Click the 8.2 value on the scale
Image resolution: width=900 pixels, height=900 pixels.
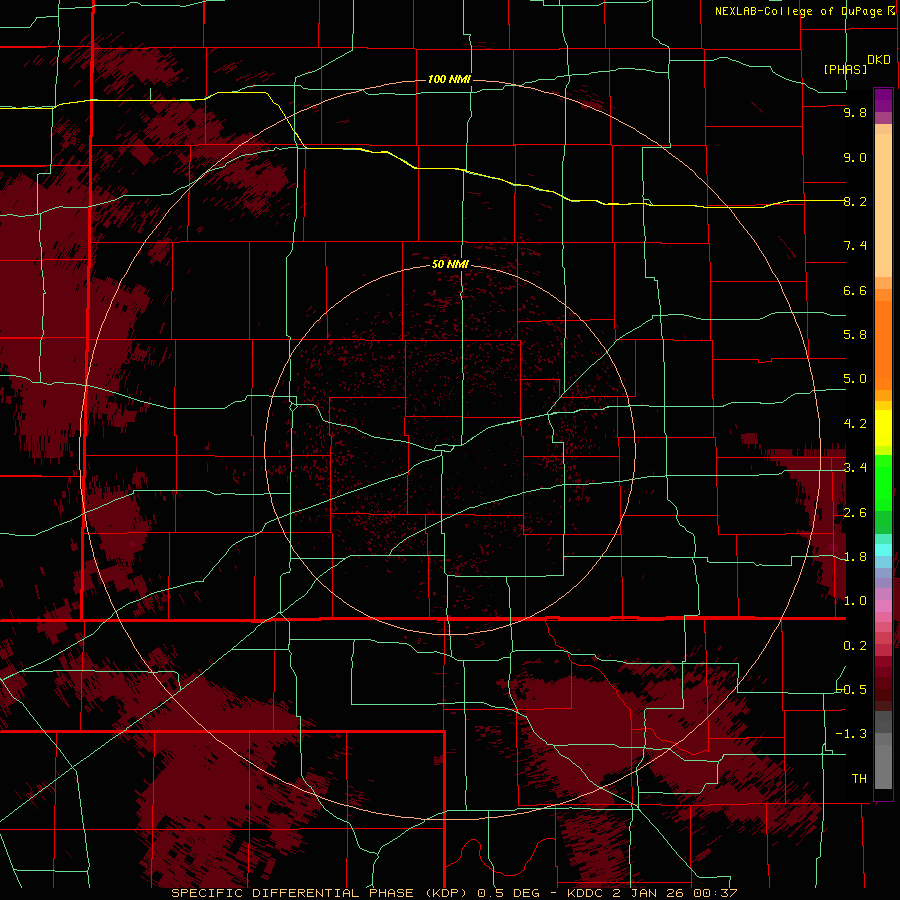click(x=855, y=201)
